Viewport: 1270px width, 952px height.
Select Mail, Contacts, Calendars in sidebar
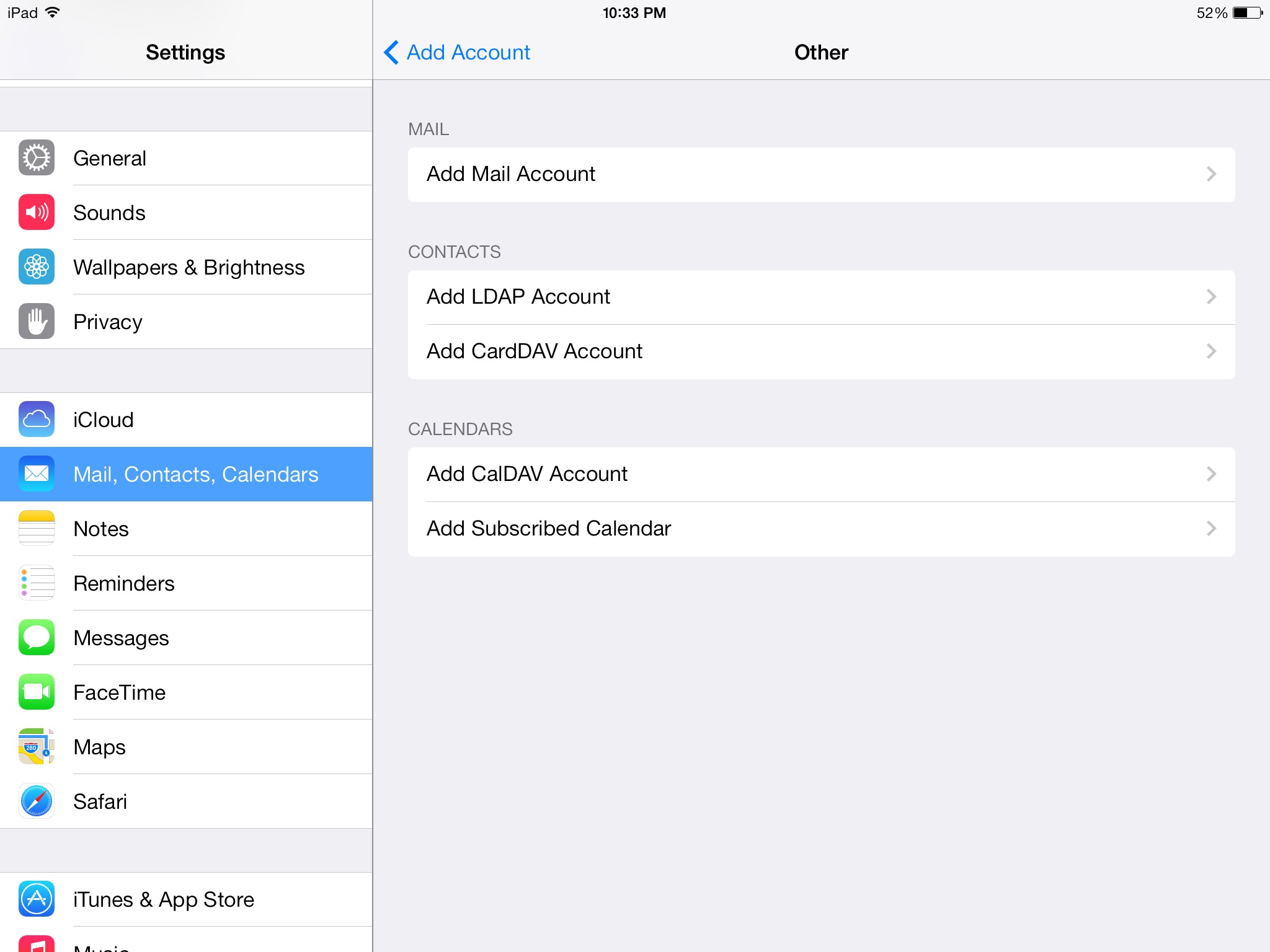point(195,474)
